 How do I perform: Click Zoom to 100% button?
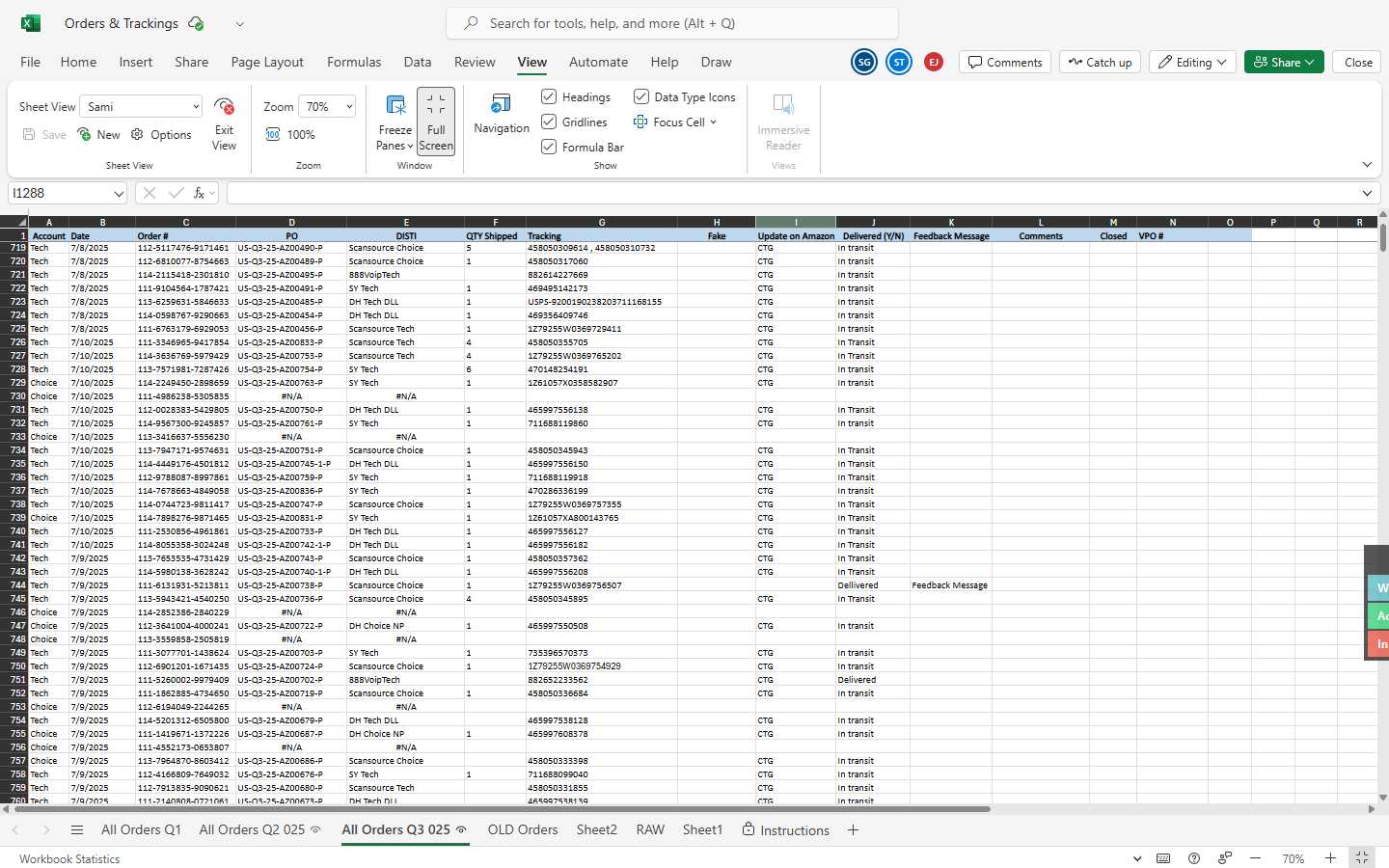pos(290,134)
